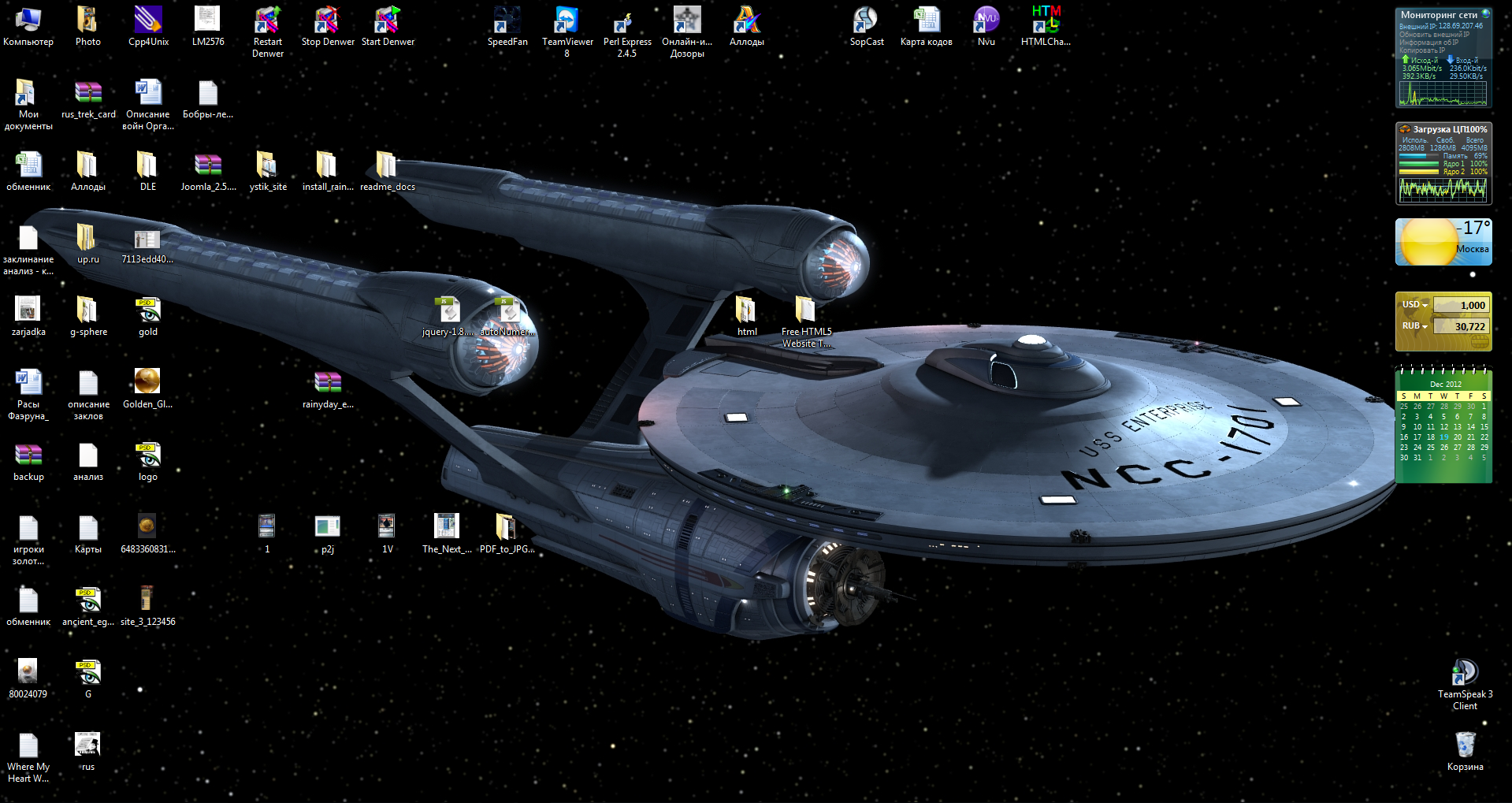
Task: Open the TeamViewer 8 shortcut
Action: (x=567, y=32)
